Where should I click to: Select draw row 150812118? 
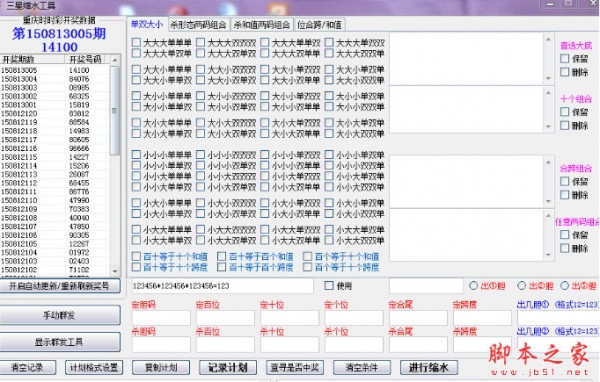click(x=54, y=131)
